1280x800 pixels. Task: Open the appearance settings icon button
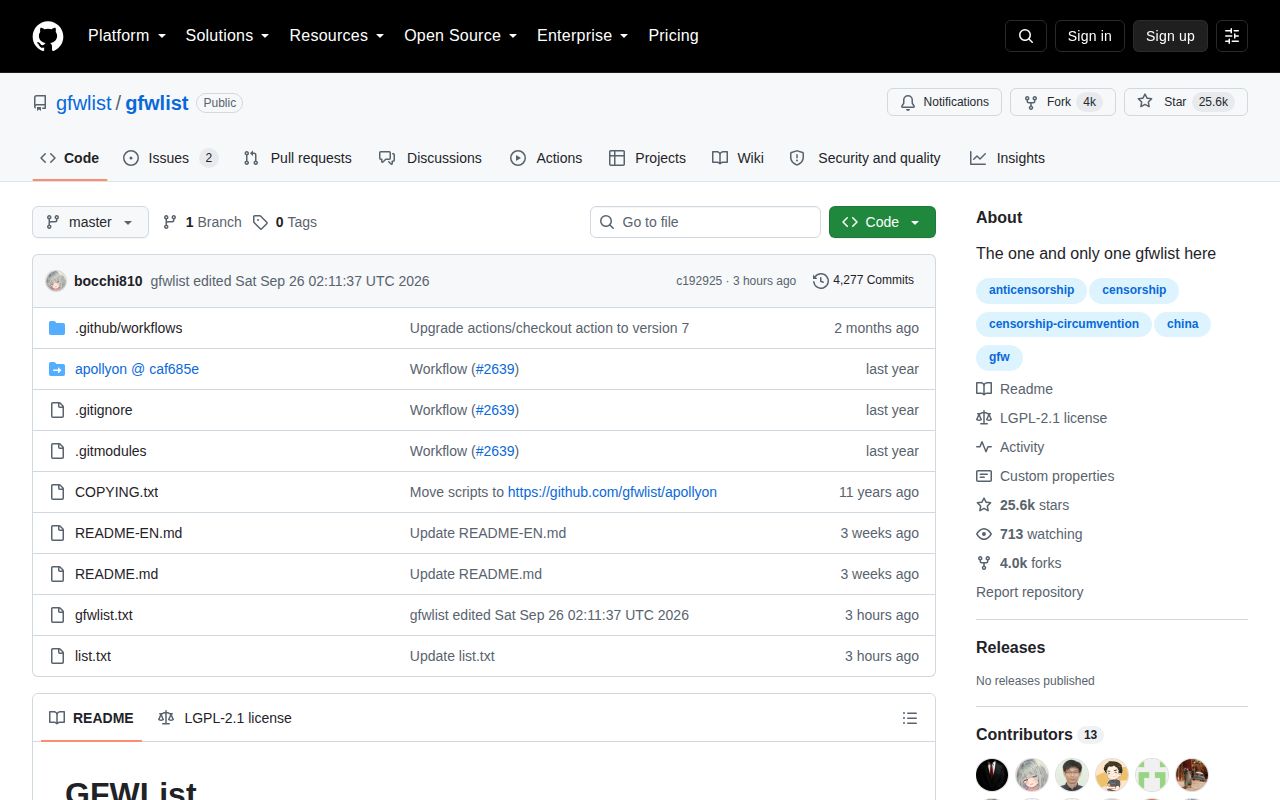pos(1232,36)
